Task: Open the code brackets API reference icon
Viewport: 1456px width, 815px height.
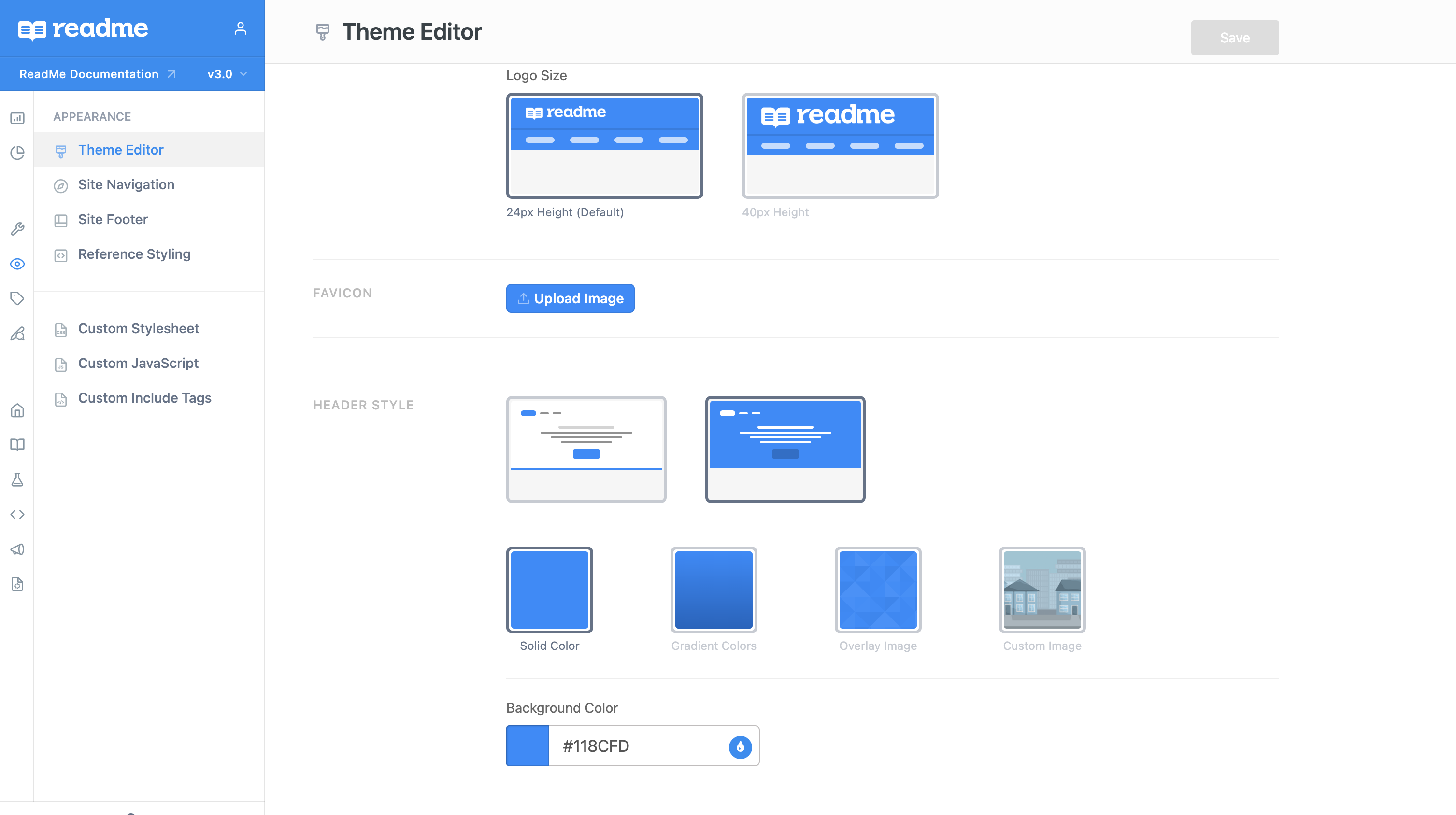Action: pyautogui.click(x=17, y=515)
